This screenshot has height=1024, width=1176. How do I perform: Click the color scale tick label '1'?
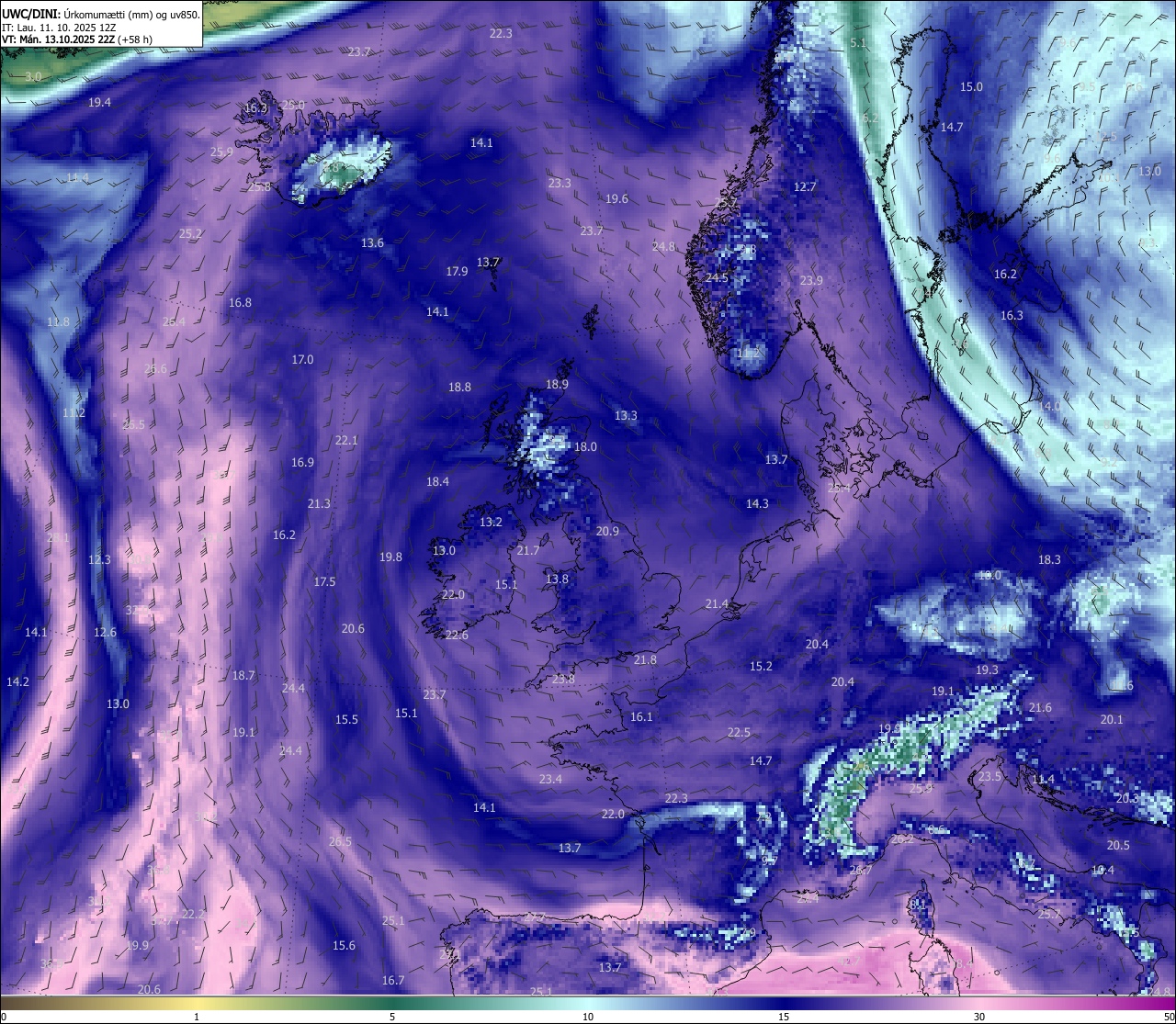coord(197,1016)
